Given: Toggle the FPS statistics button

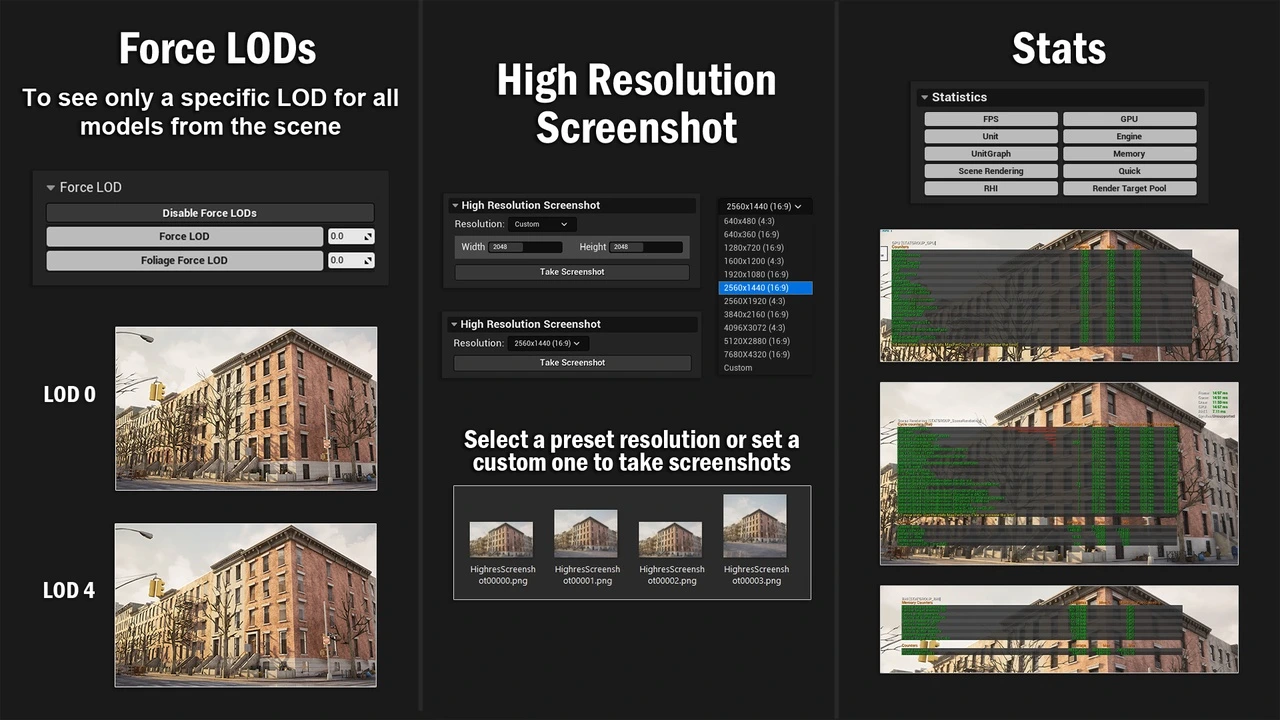Looking at the screenshot, I should pyautogui.click(x=990, y=119).
